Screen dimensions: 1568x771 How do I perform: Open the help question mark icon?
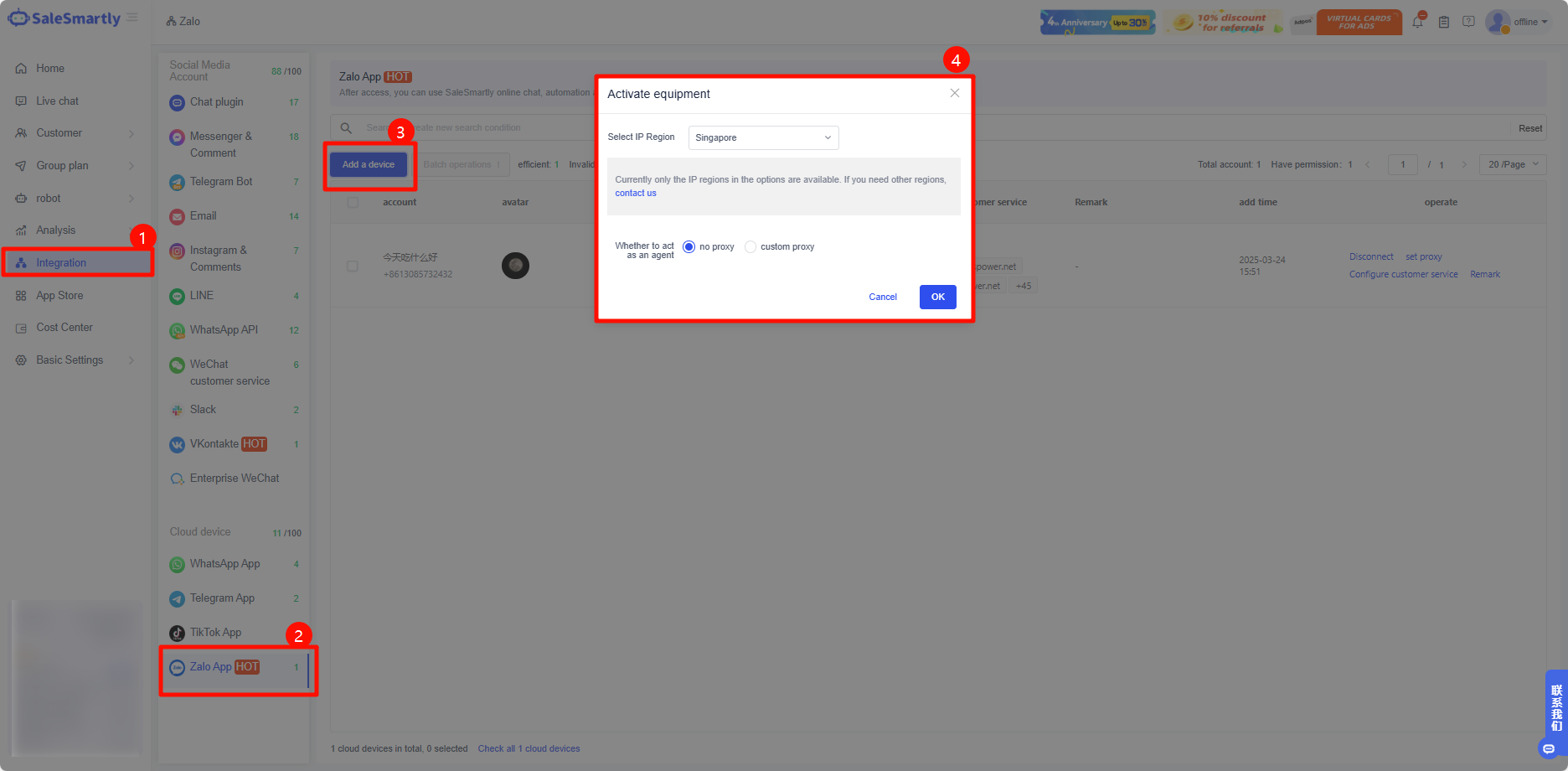click(x=1468, y=22)
